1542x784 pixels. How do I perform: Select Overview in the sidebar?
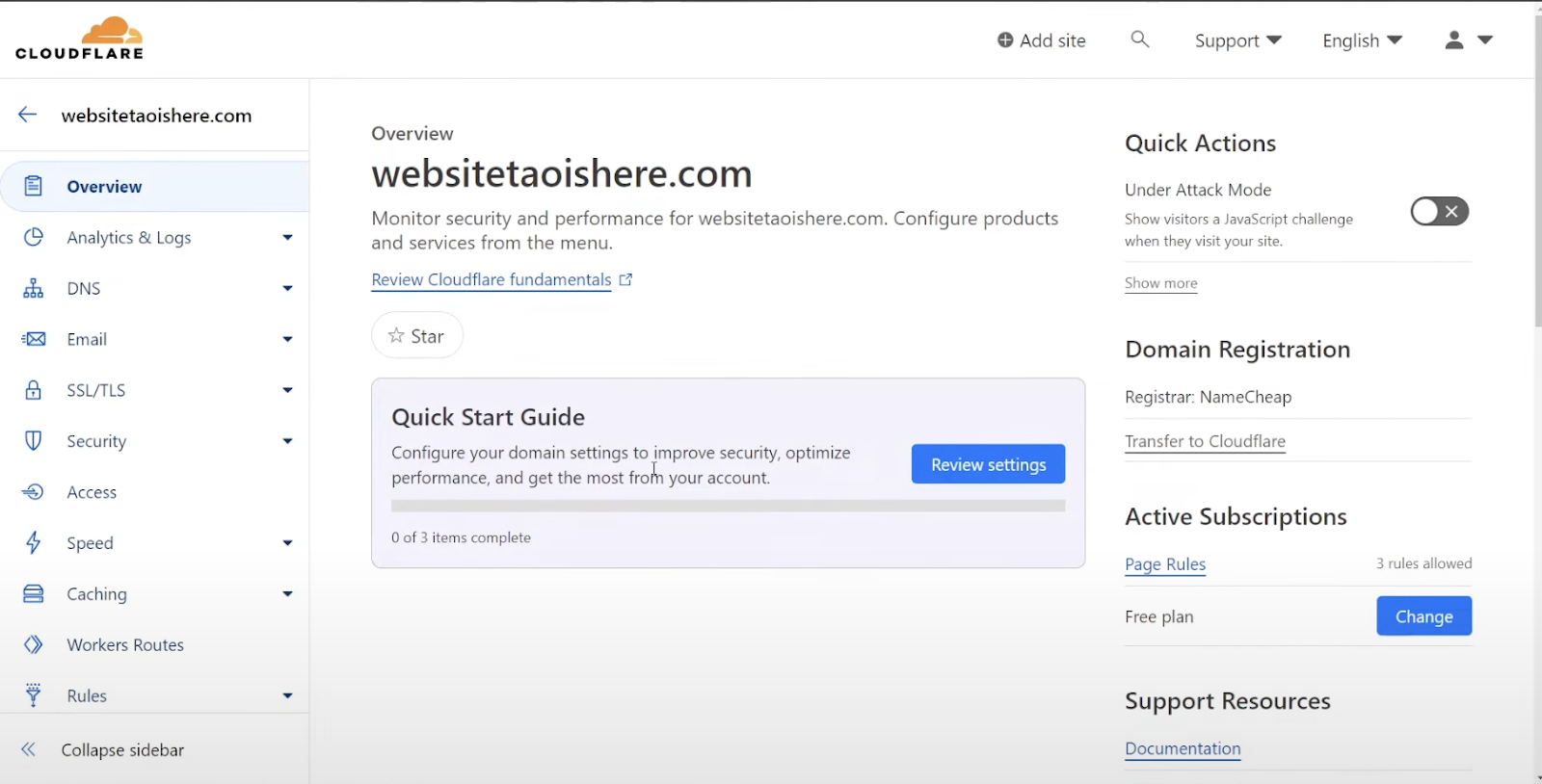pyautogui.click(x=154, y=186)
